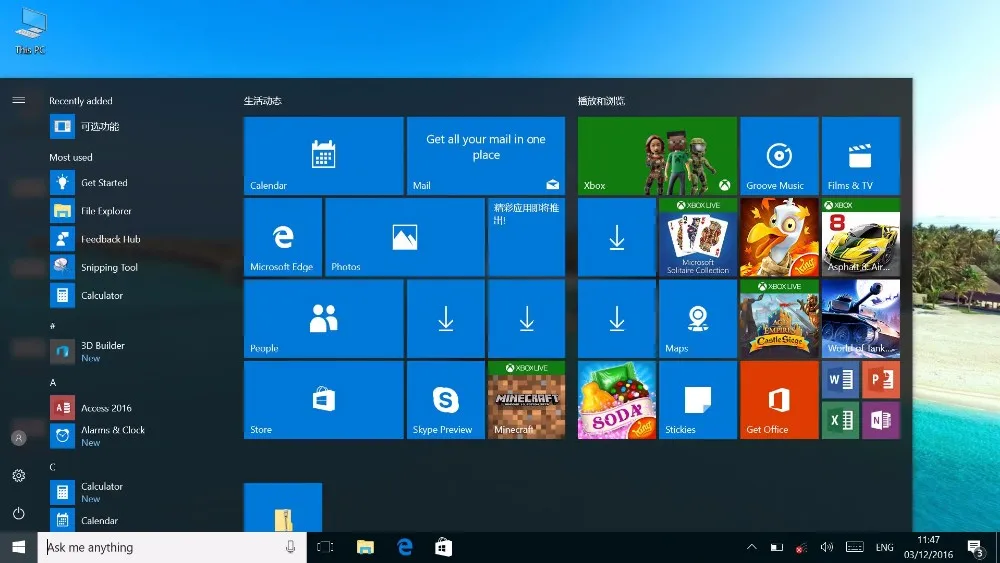Open the World of Tanks tile
Screen dimensions: 1000x563
point(860,319)
